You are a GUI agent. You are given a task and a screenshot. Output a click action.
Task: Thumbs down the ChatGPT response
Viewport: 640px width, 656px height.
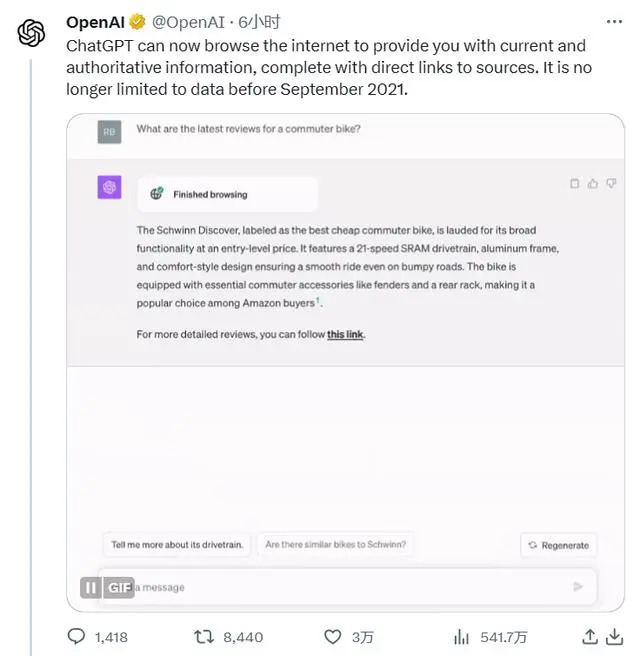pos(610,183)
